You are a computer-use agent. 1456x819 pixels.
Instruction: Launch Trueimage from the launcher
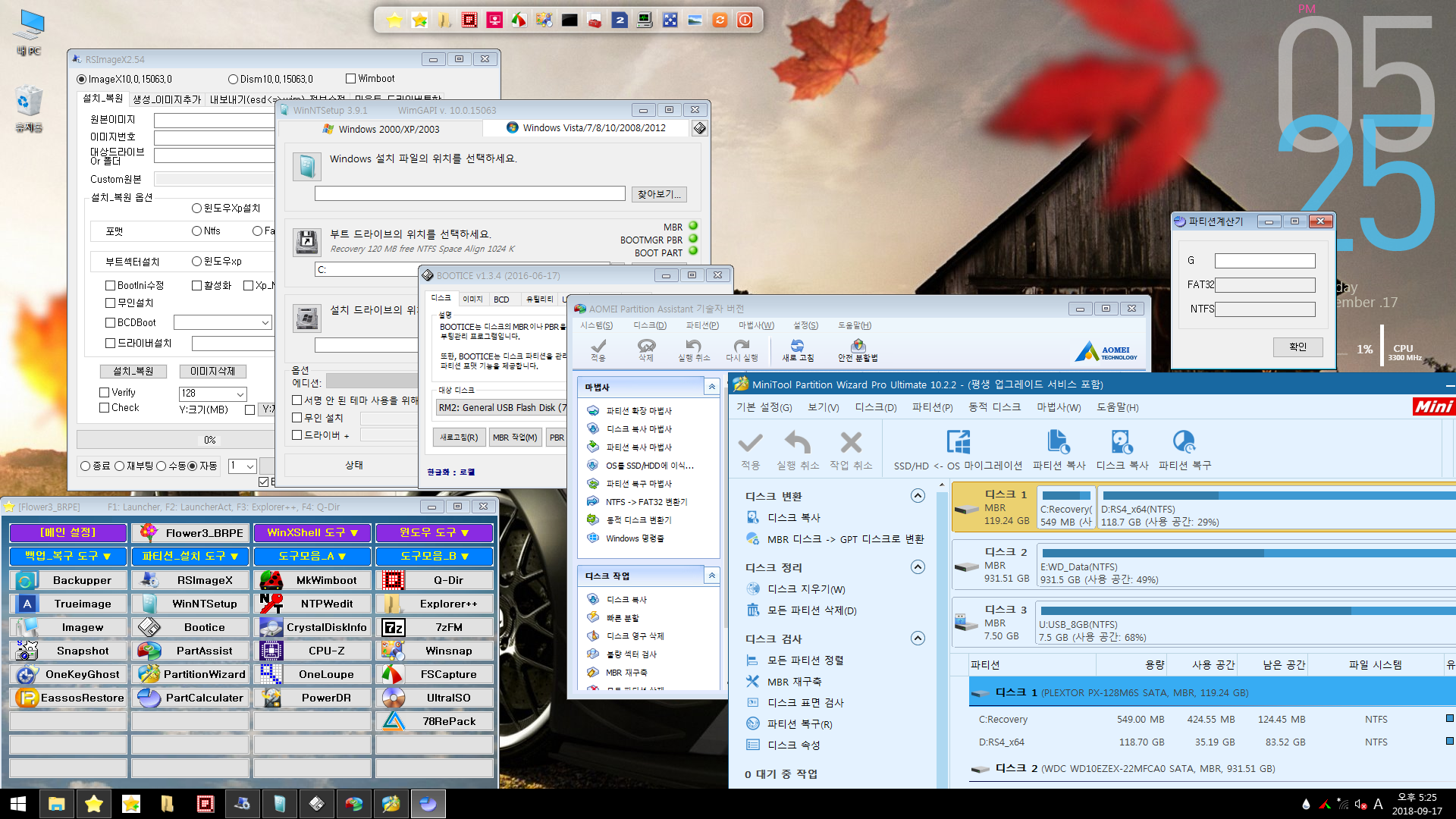[68, 604]
